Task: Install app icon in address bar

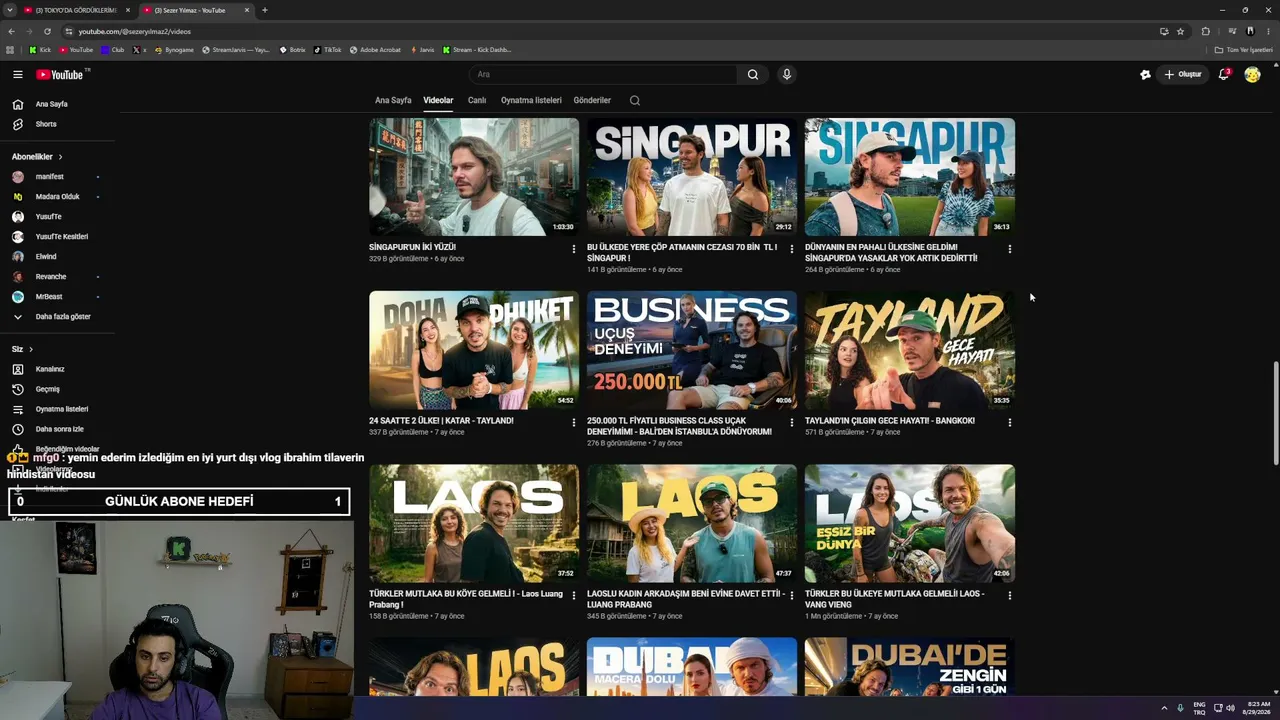Action: 1164,31
